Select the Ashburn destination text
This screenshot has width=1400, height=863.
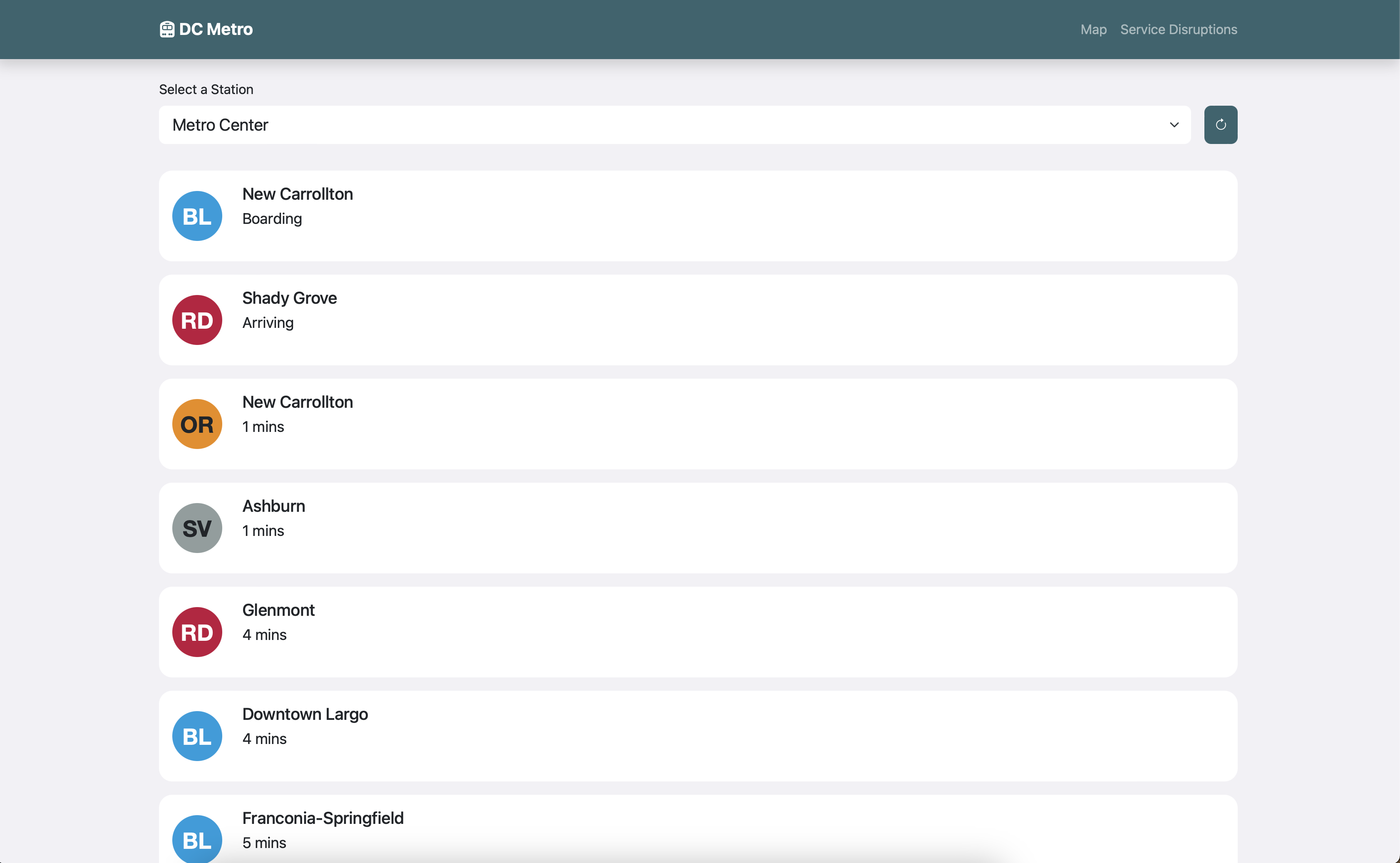tap(273, 506)
